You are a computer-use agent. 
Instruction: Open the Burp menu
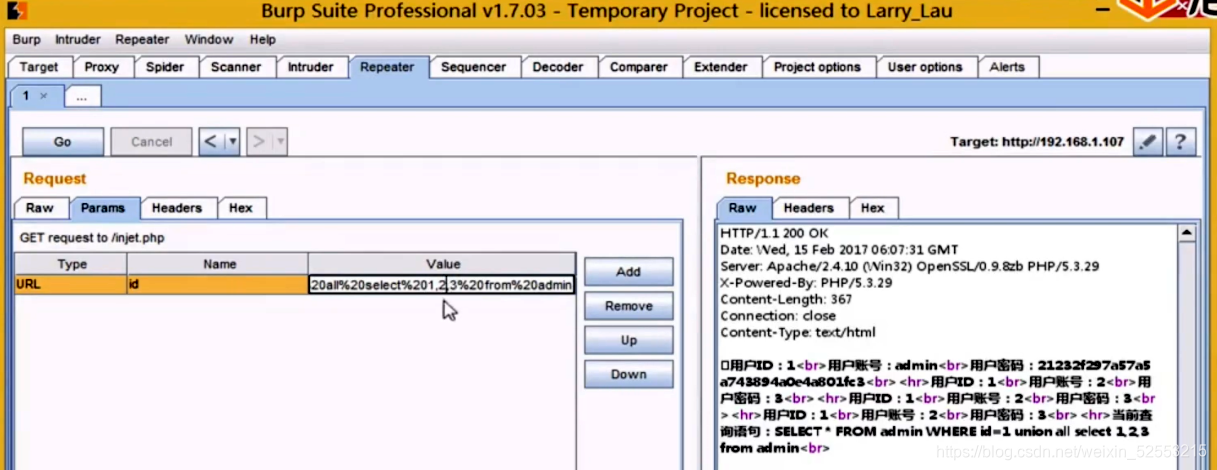tap(27, 39)
